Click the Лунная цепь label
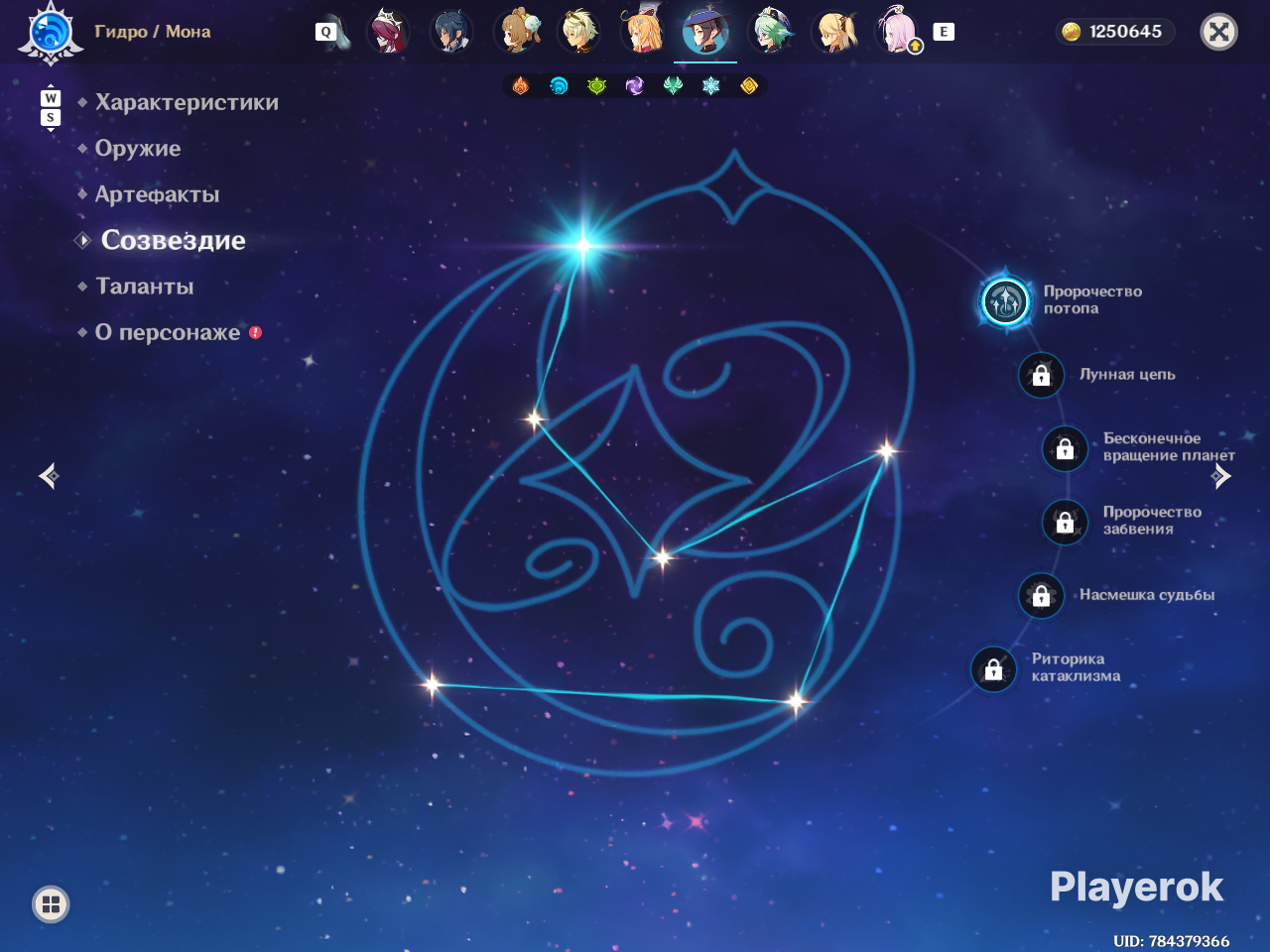 (x=1127, y=375)
